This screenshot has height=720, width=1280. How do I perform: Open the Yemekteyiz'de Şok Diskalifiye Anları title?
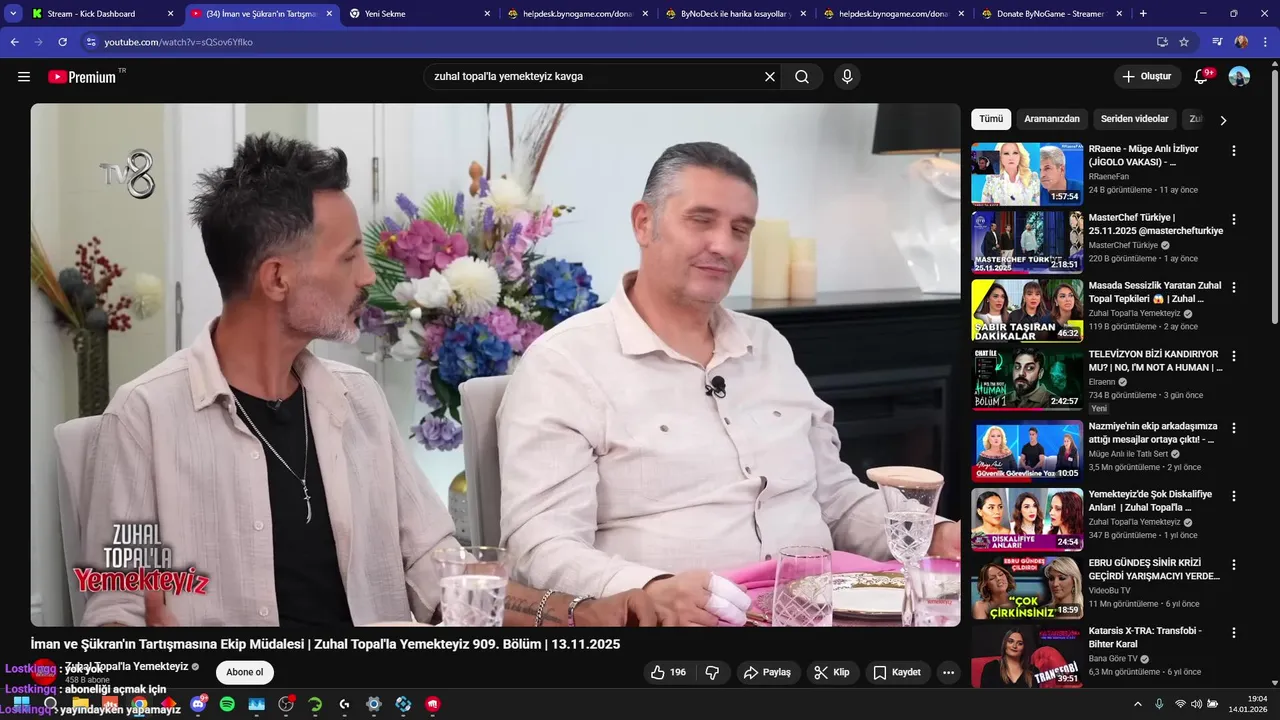click(x=1150, y=501)
